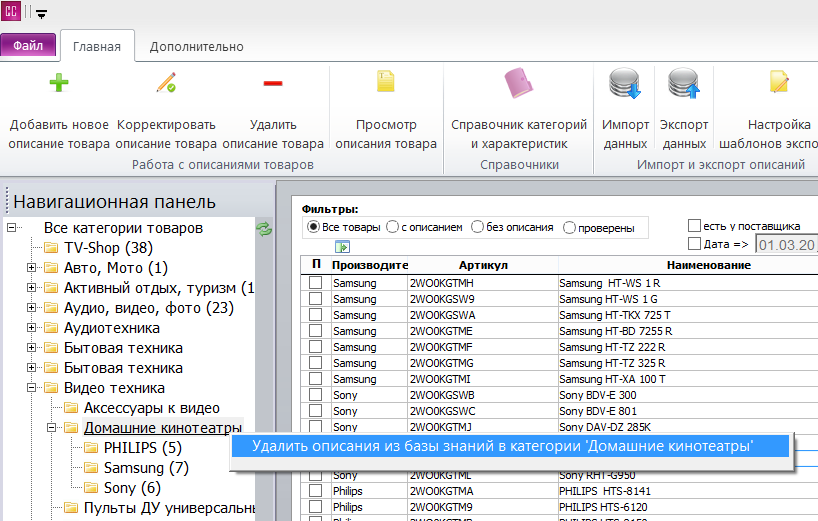
Task: Check the box for Sony BDV-E 300 row
Action: (x=316, y=394)
